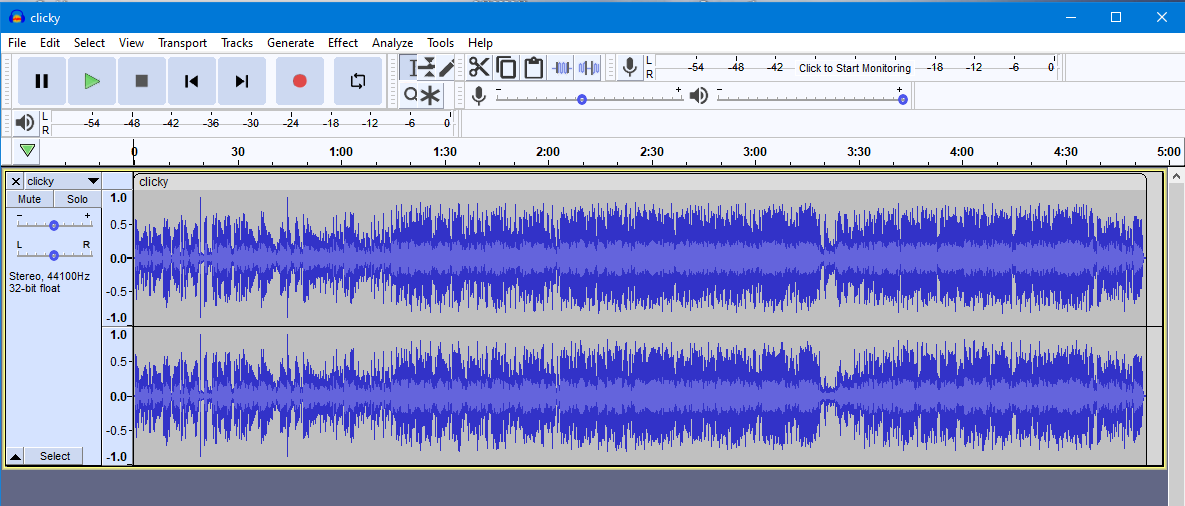Select the Envelope tool
Image resolution: width=1185 pixels, height=506 pixels.
[x=429, y=68]
